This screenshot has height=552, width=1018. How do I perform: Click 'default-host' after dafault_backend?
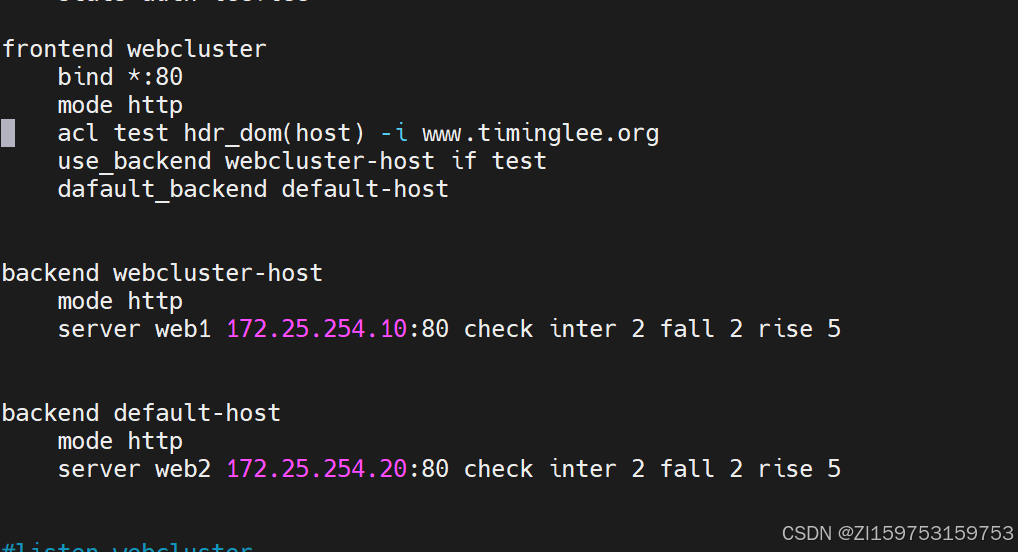(365, 189)
